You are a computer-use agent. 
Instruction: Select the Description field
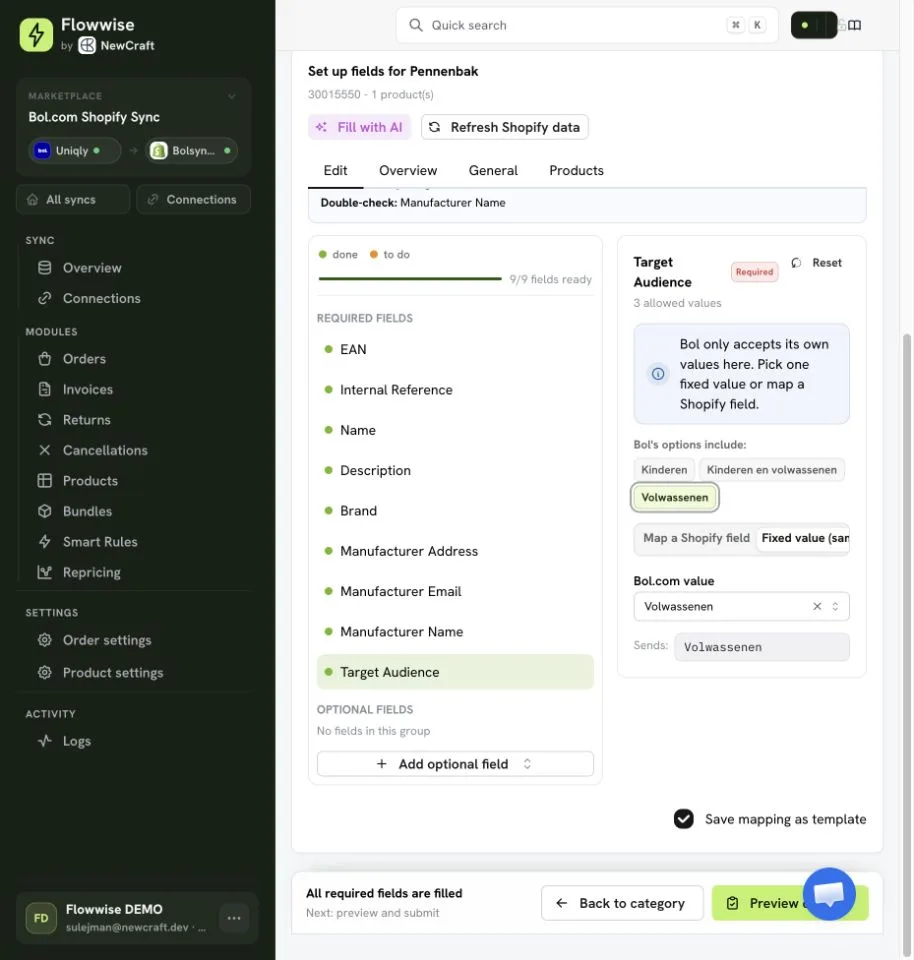tap(455, 471)
